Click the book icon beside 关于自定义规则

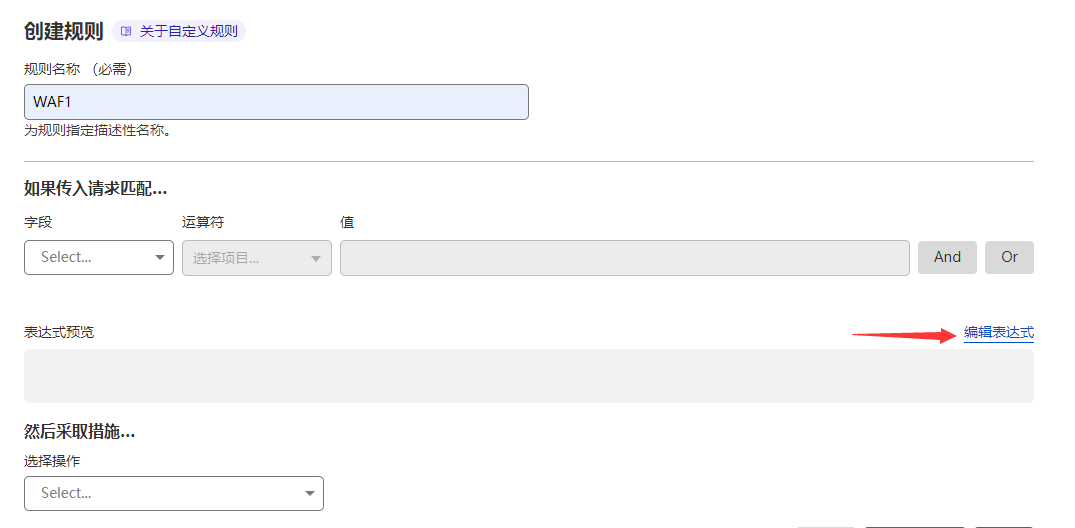coord(126,31)
